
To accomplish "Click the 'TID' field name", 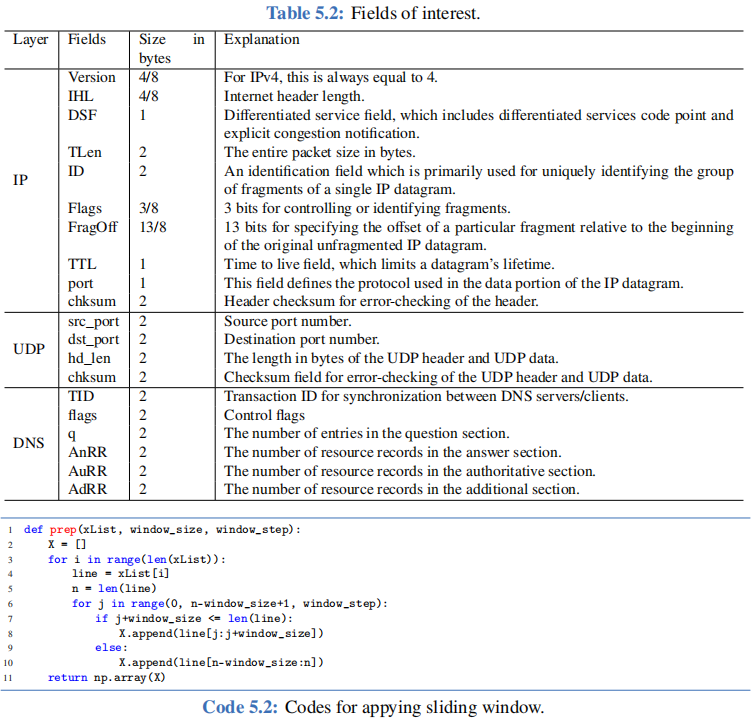I will pos(81,396).
